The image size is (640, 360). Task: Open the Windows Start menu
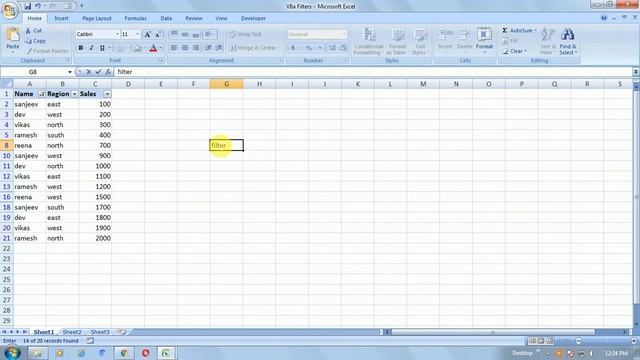(12, 353)
